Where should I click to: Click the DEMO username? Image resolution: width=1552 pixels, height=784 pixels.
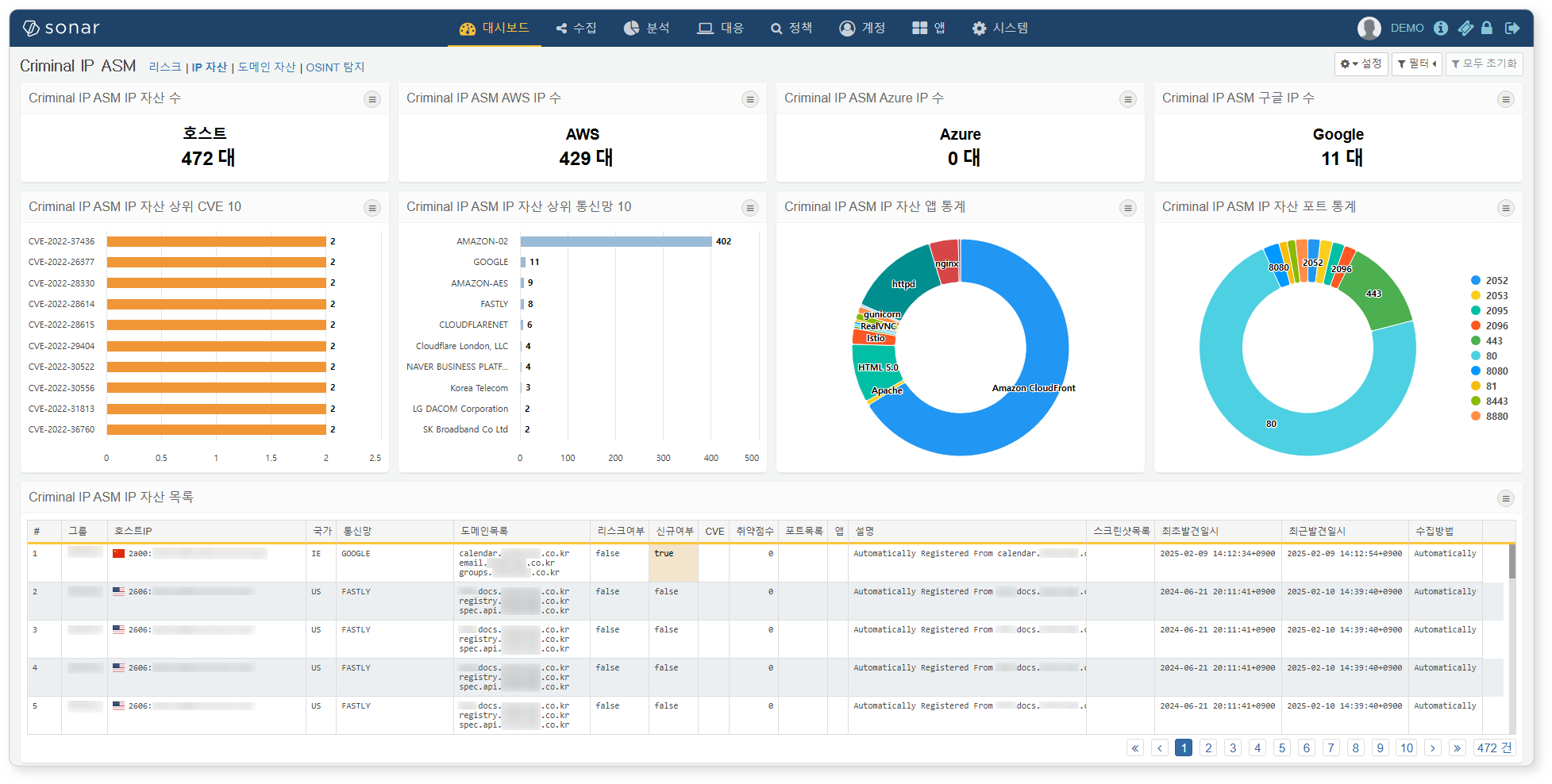click(x=1407, y=28)
